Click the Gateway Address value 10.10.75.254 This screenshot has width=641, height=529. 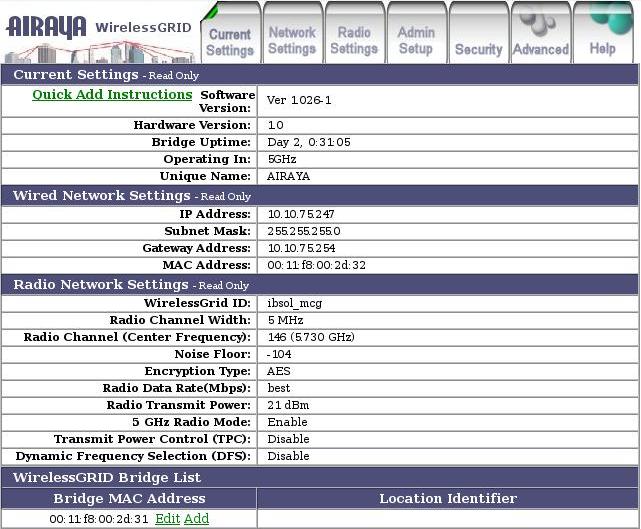(x=301, y=248)
